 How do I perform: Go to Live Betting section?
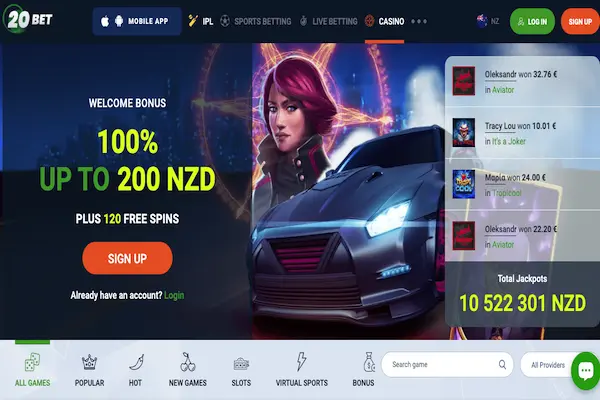pyautogui.click(x=328, y=21)
